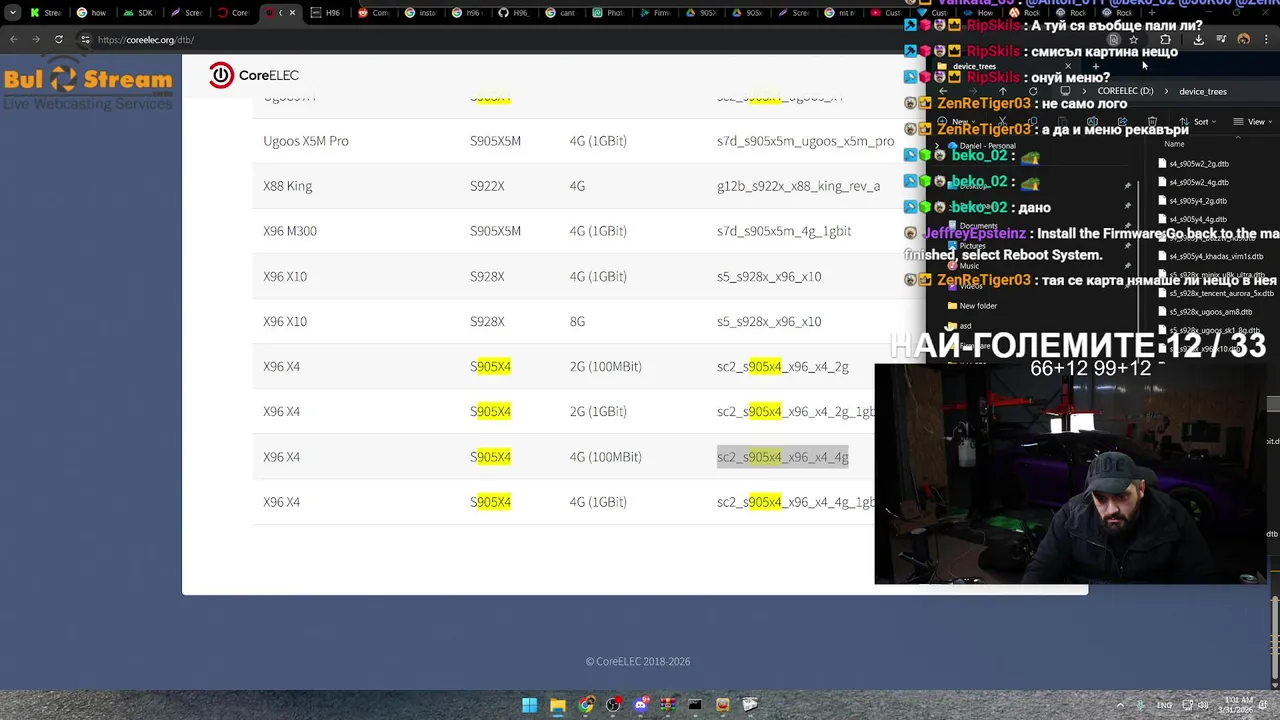Screen dimensions: 1280x720
Task: Open OBS Studio from the taskbar
Action: [613, 705]
